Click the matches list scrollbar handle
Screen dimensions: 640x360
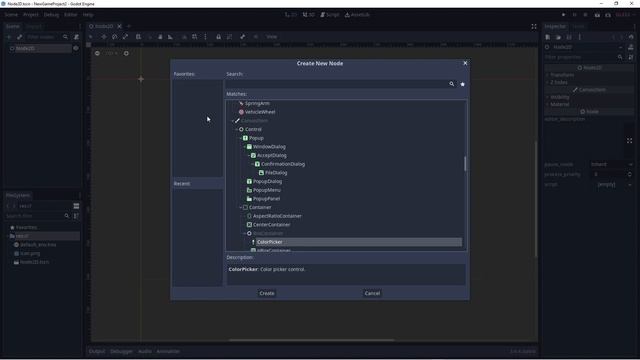[x=465, y=164]
